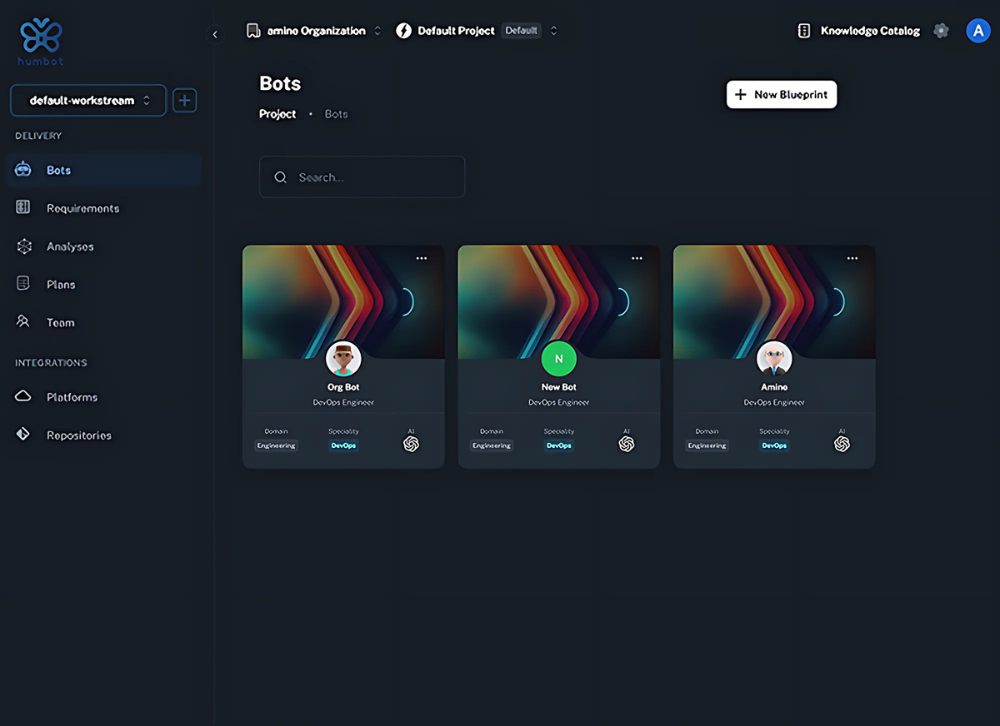This screenshot has width=1000, height=726.
Task: Click the New Blueprint button
Action: point(781,94)
